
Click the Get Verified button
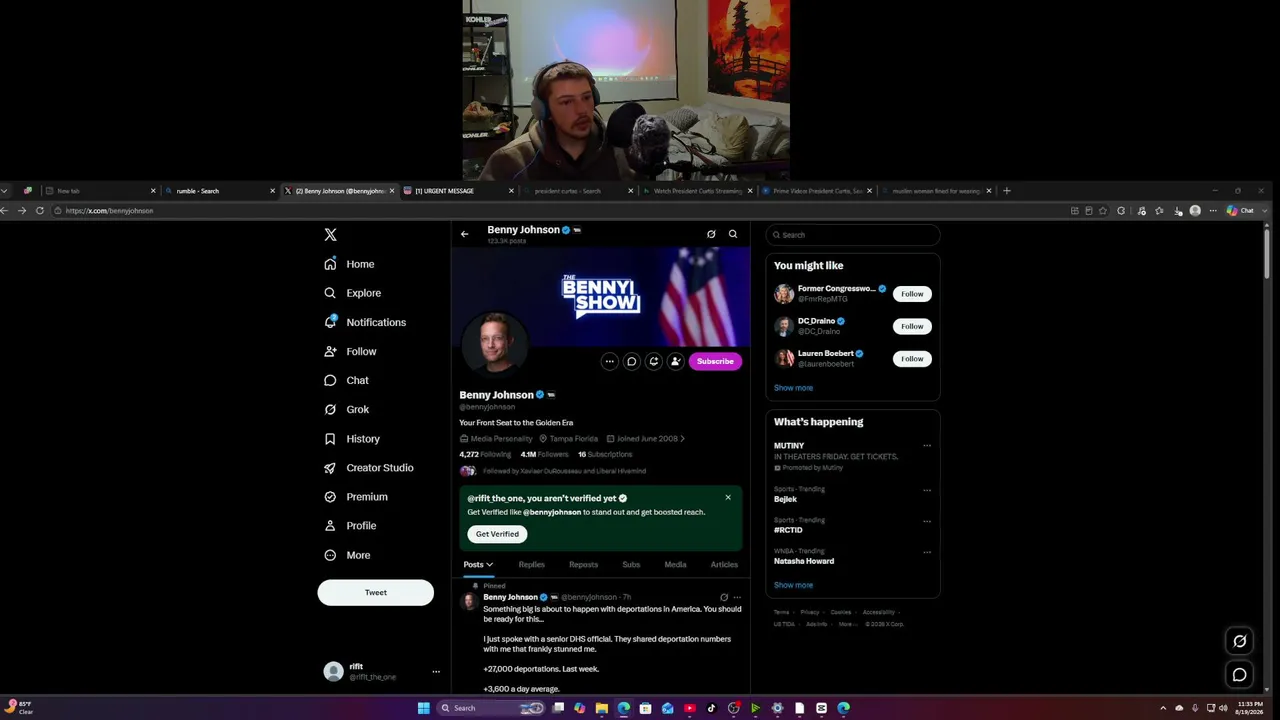pos(497,534)
